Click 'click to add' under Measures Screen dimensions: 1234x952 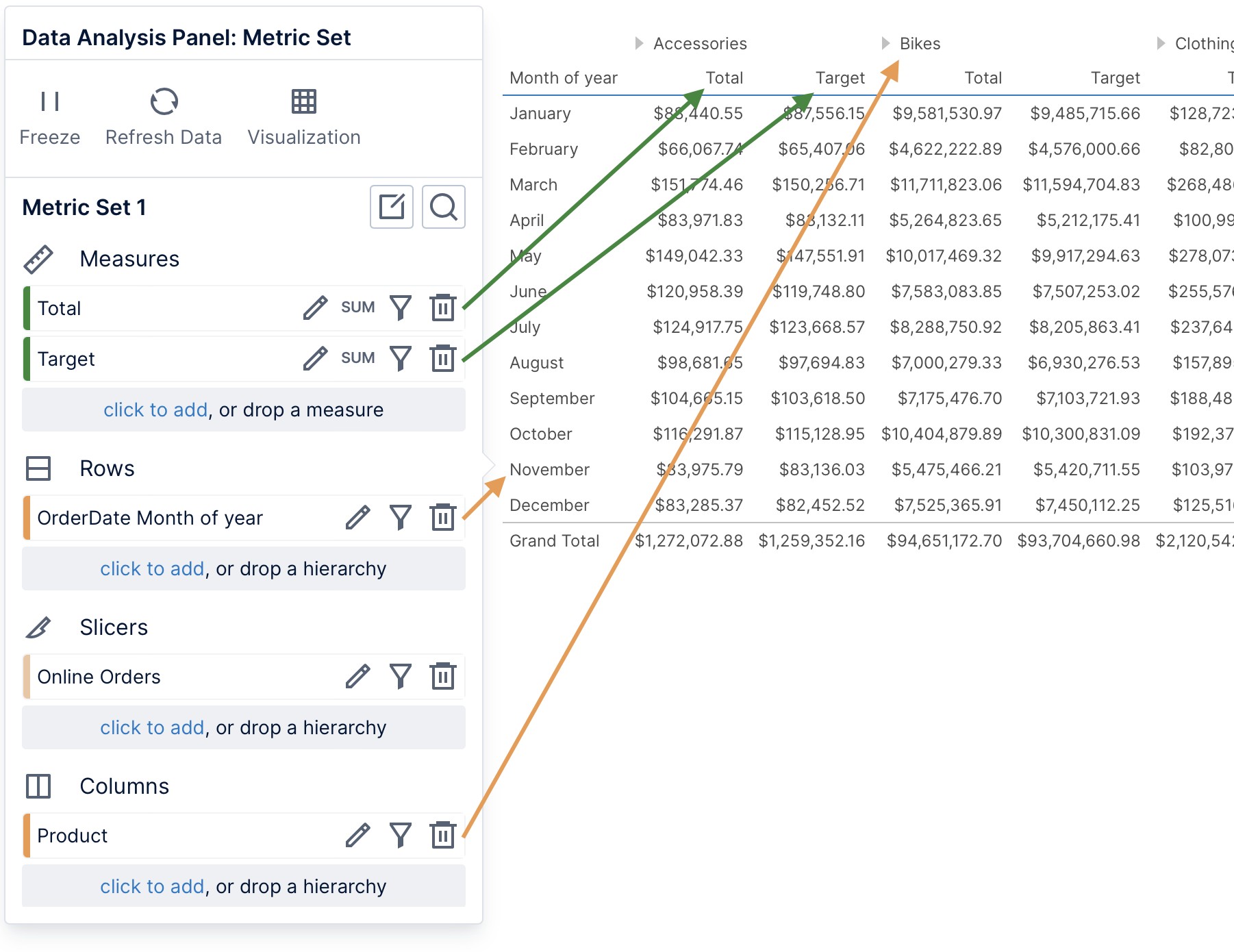tap(155, 410)
